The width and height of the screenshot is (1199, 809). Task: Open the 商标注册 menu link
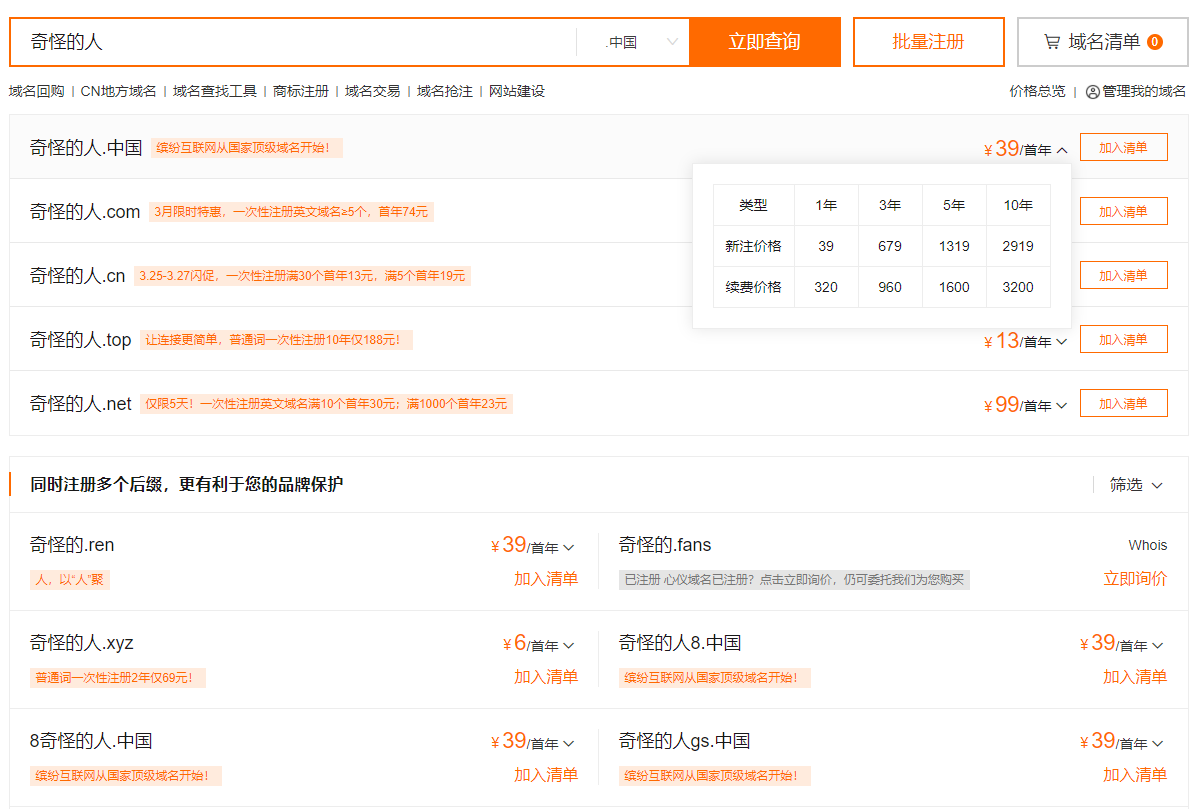point(301,91)
